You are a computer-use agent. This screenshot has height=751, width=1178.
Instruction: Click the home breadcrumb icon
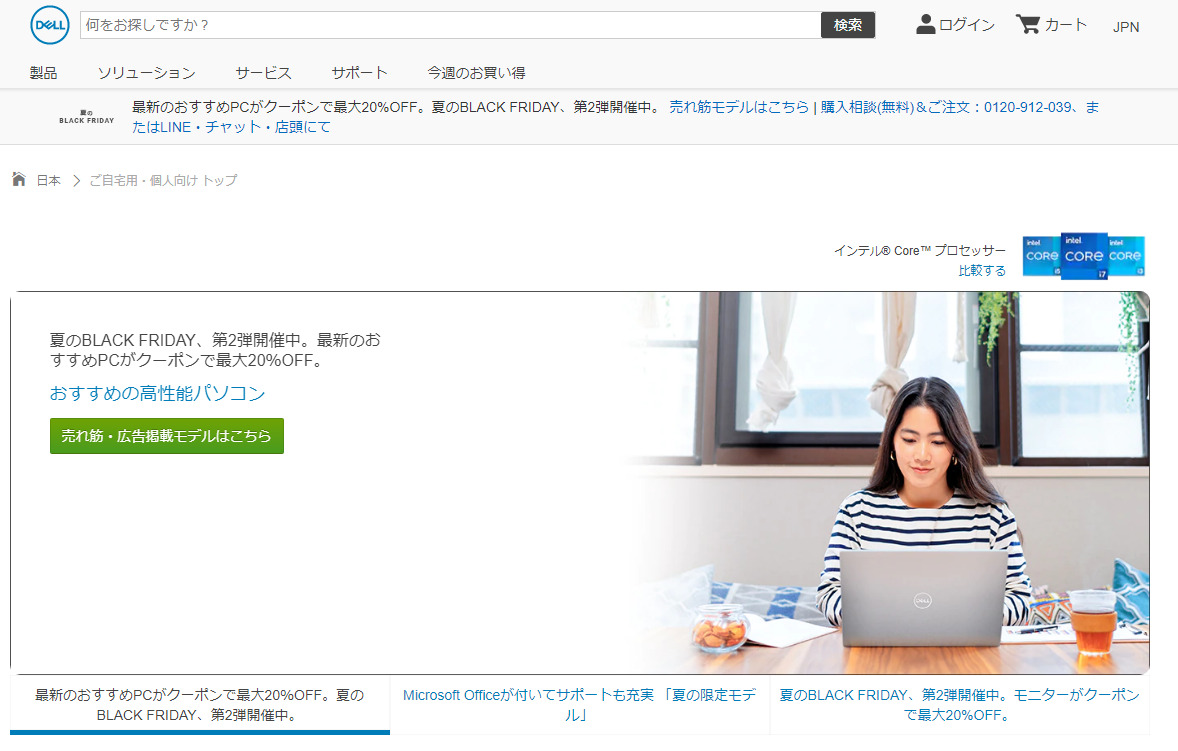pyautogui.click(x=19, y=179)
